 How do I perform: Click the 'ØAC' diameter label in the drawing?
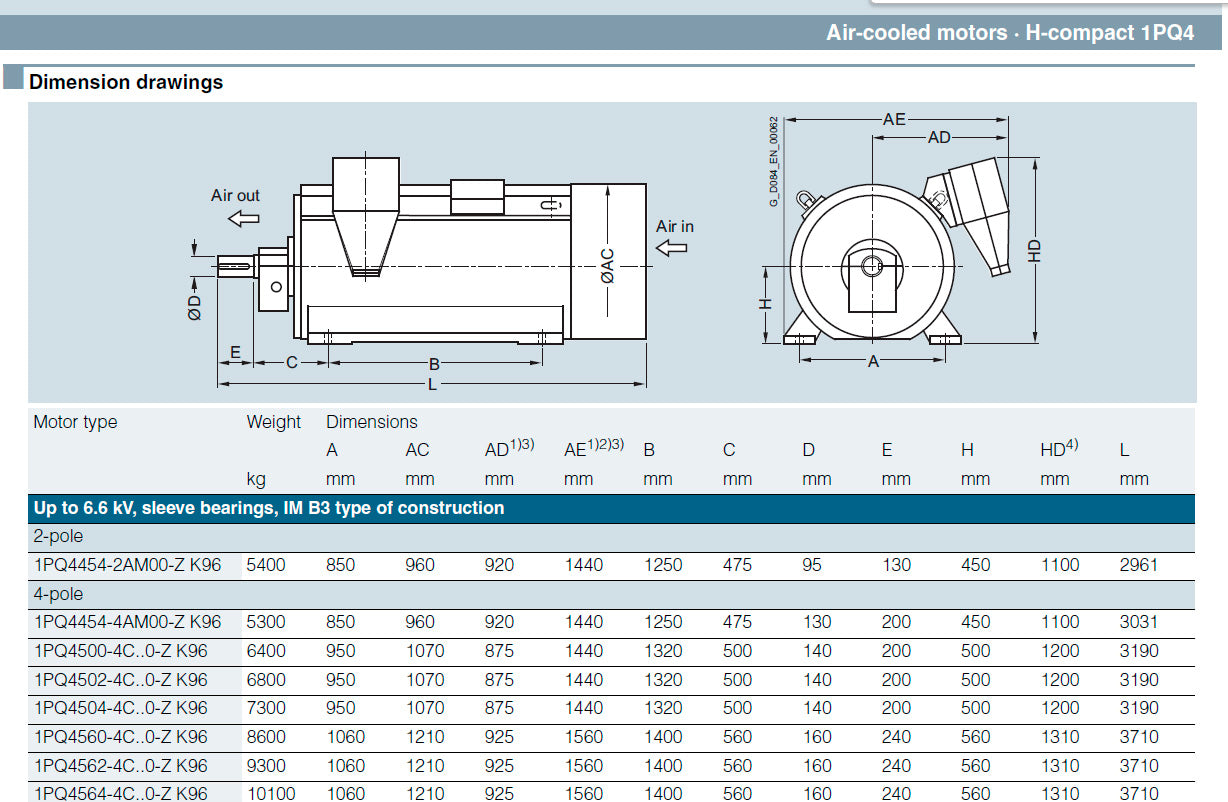click(608, 266)
